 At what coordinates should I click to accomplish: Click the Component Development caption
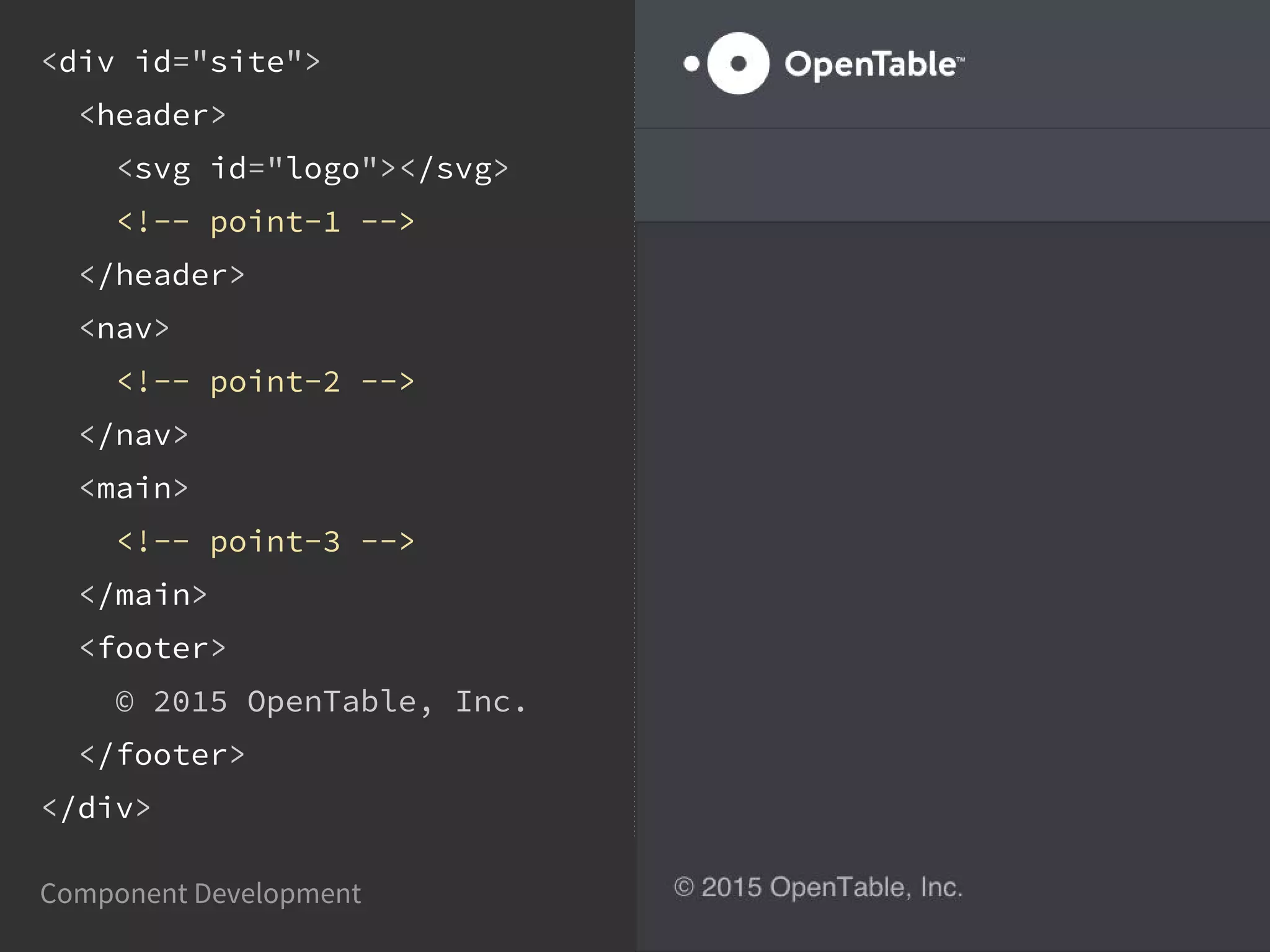(x=200, y=894)
